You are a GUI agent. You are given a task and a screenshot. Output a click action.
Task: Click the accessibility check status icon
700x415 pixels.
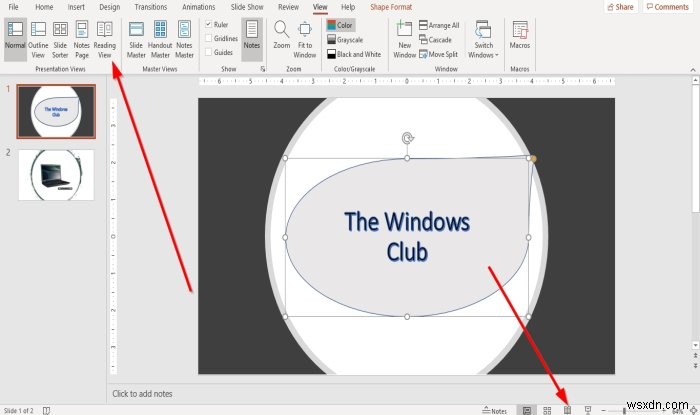[x=46, y=411]
